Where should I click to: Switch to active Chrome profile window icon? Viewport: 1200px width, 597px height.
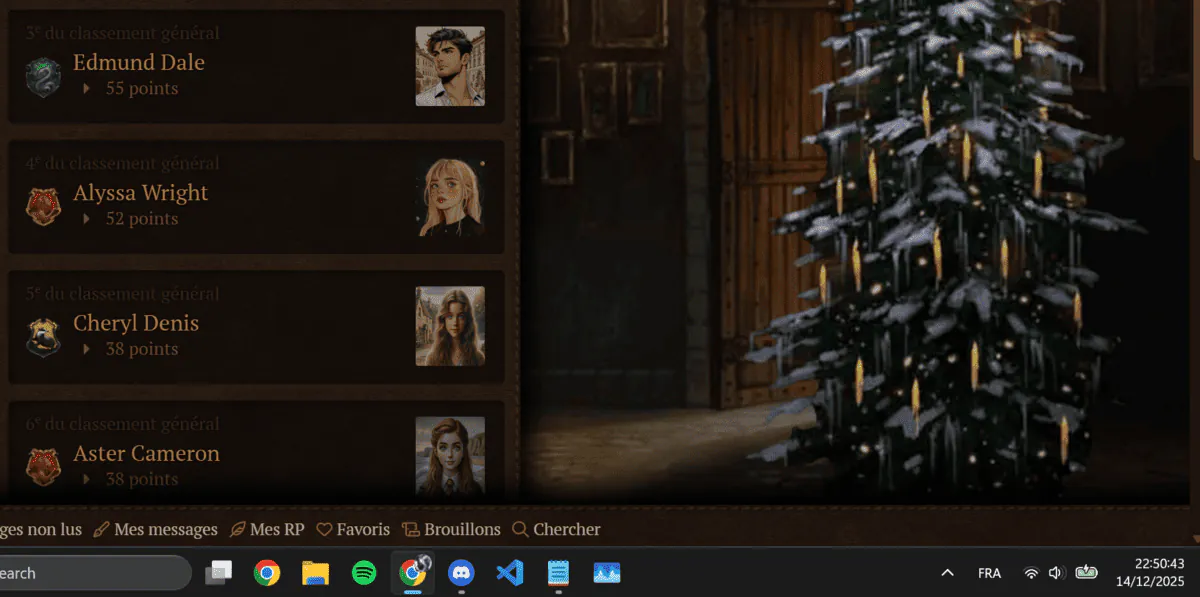point(413,573)
